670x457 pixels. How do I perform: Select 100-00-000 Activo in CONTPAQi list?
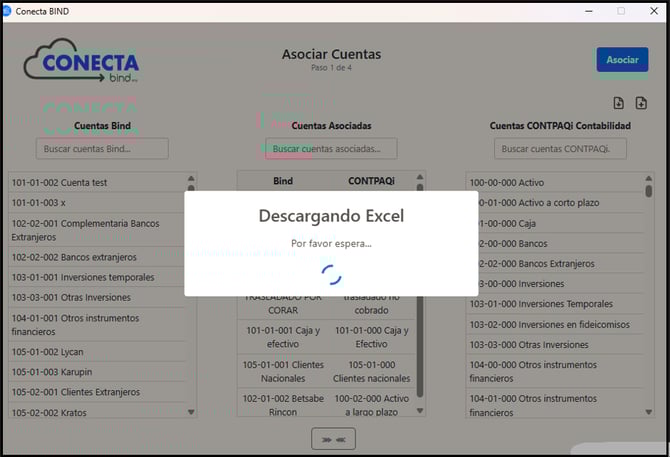(x=555, y=182)
